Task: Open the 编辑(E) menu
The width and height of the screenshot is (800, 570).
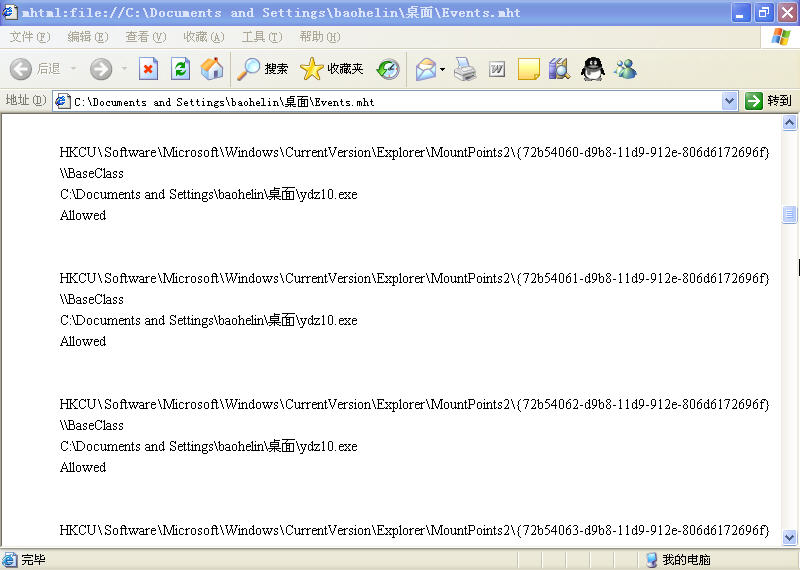Action: 88,37
